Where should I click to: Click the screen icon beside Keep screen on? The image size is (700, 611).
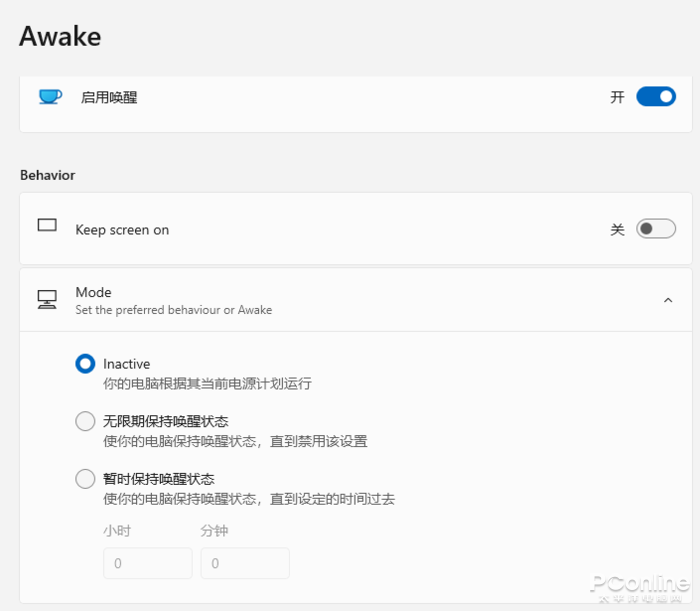tap(47, 226)
